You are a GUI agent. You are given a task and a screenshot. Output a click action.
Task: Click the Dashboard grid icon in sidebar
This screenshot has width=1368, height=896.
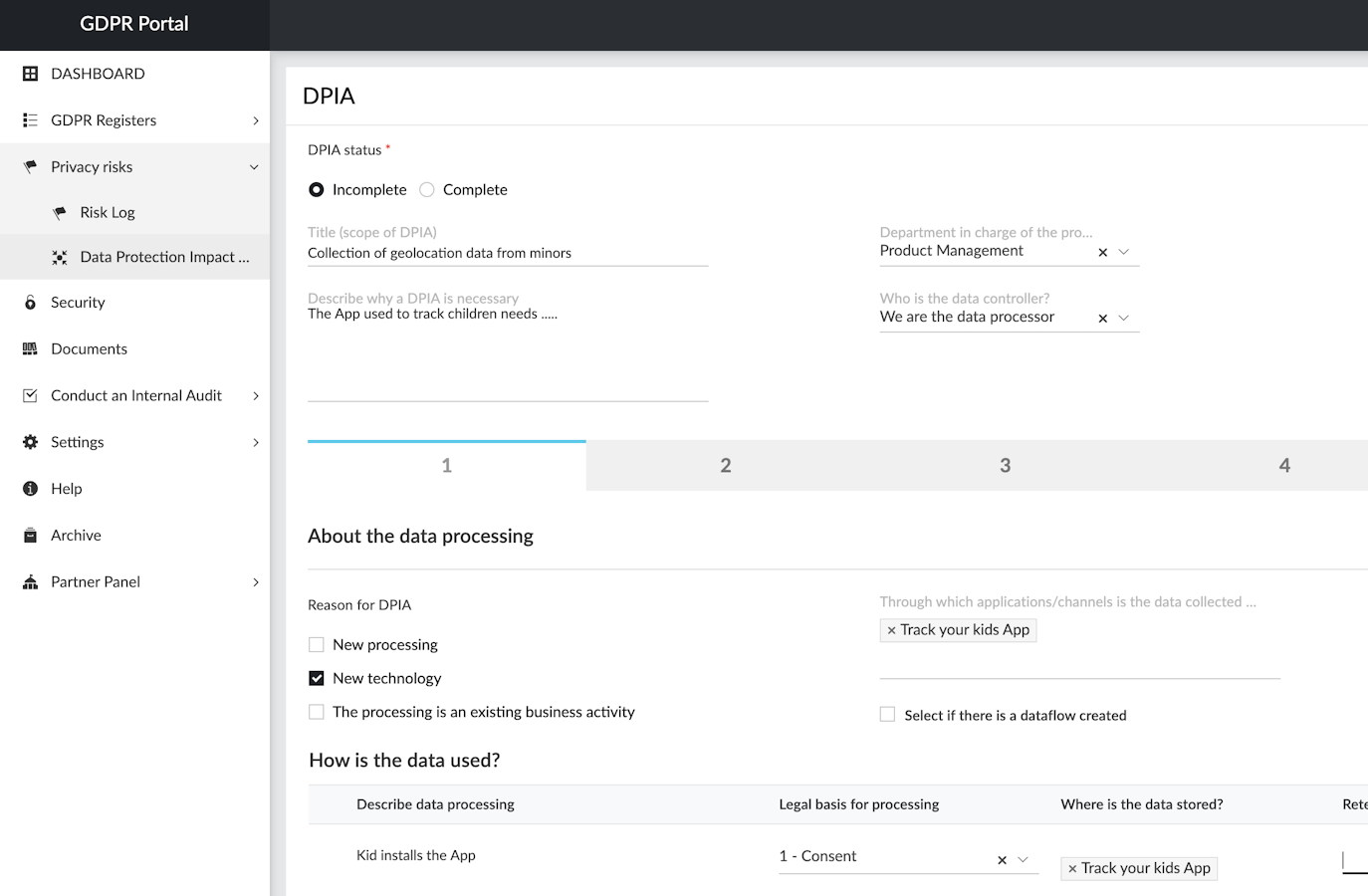(x=30, y=74)
